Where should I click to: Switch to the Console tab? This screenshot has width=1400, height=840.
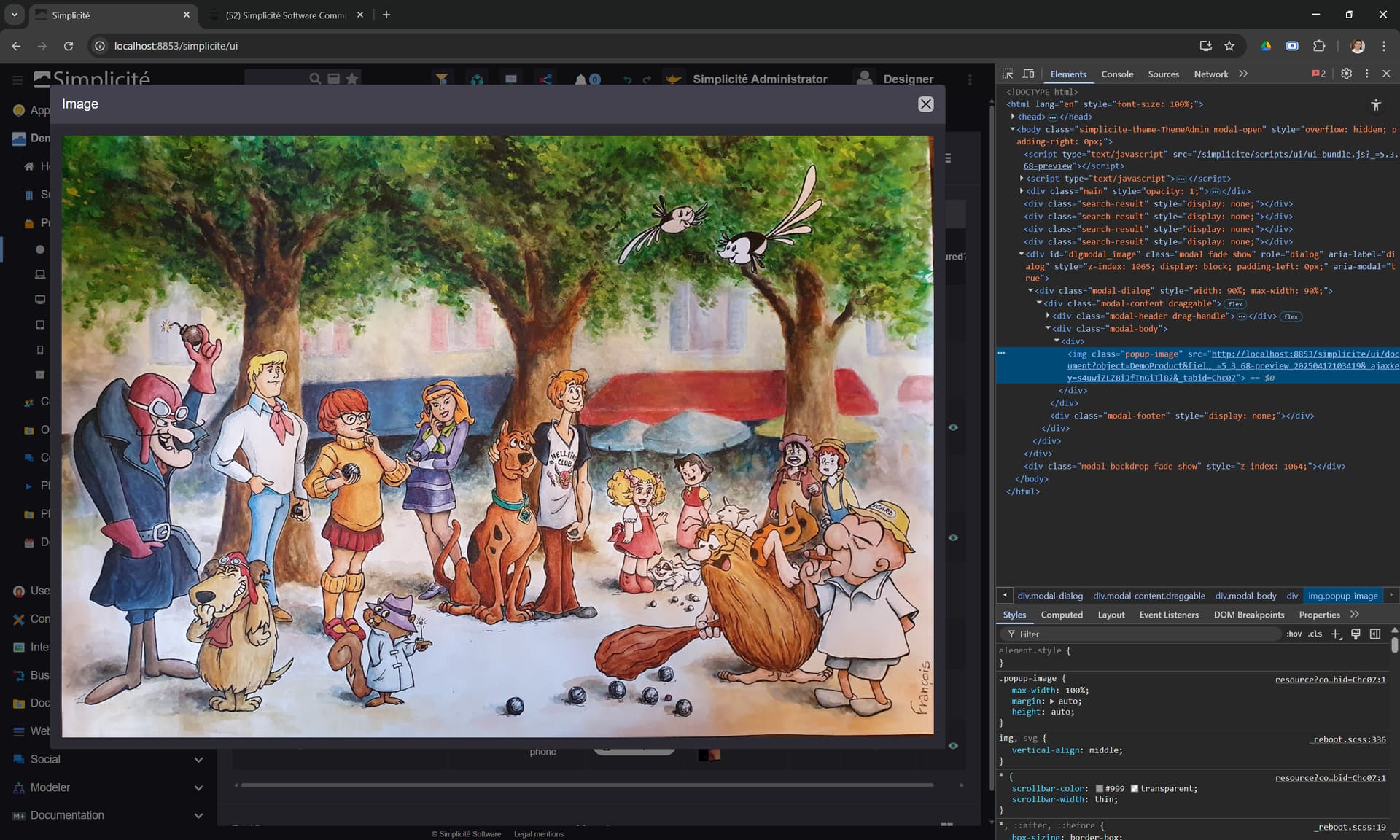pyautogui.click(x=1117, y=74)
